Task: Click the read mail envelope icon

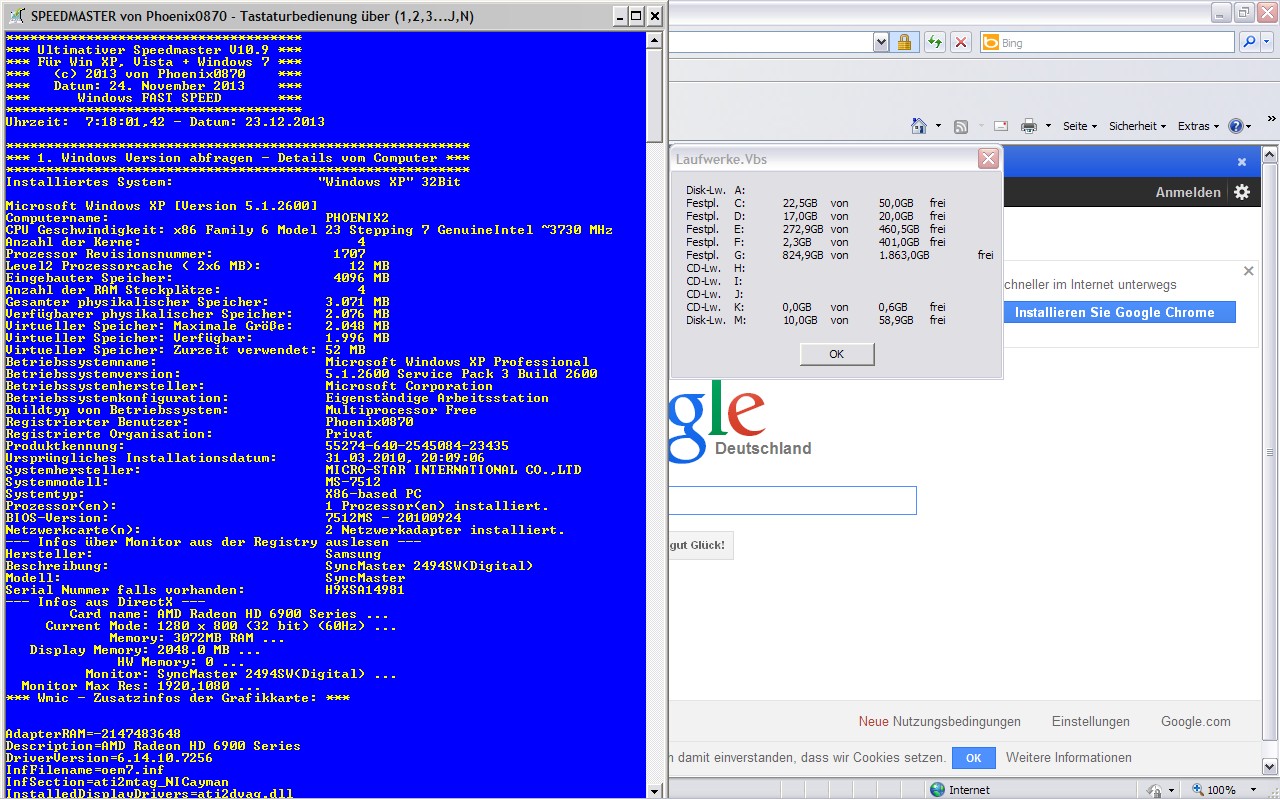Action: [1000, 126]
